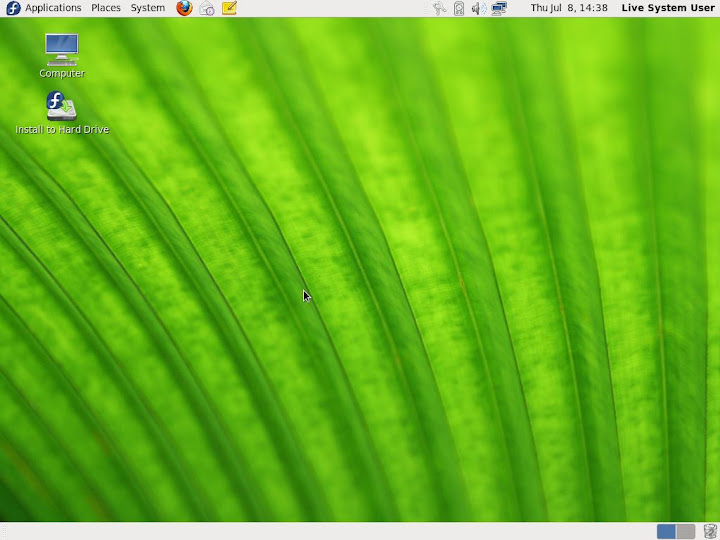The height and width of the screenshot is (540, 720).
Task: Switch to the first blue workspace
Action: pos(666,531)
